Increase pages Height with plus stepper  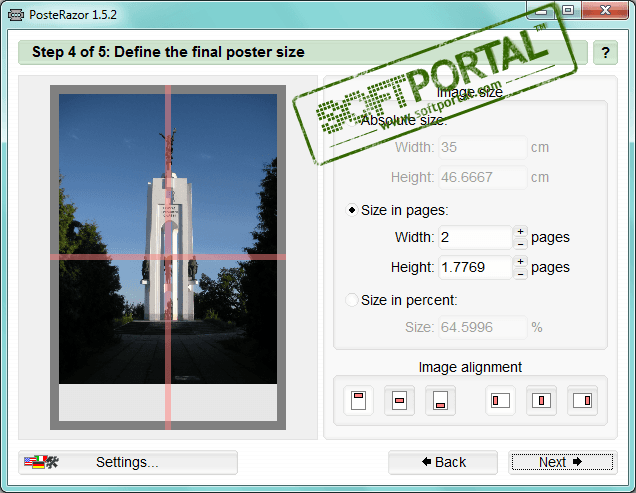(520, 262)
